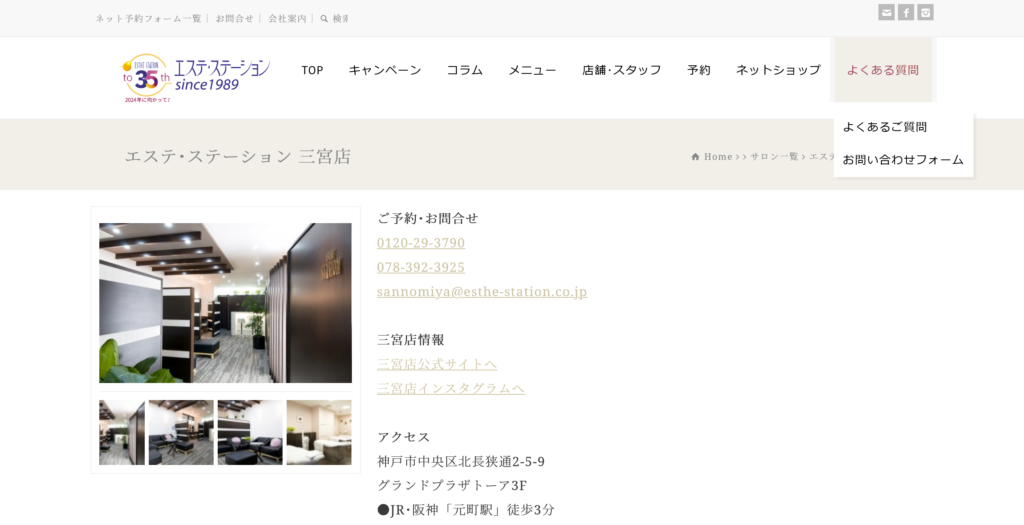Email sannomiya@esthe-station.co.jp link
The width and height of the screenshot is (1024, 525).
(x=482, y=292)
